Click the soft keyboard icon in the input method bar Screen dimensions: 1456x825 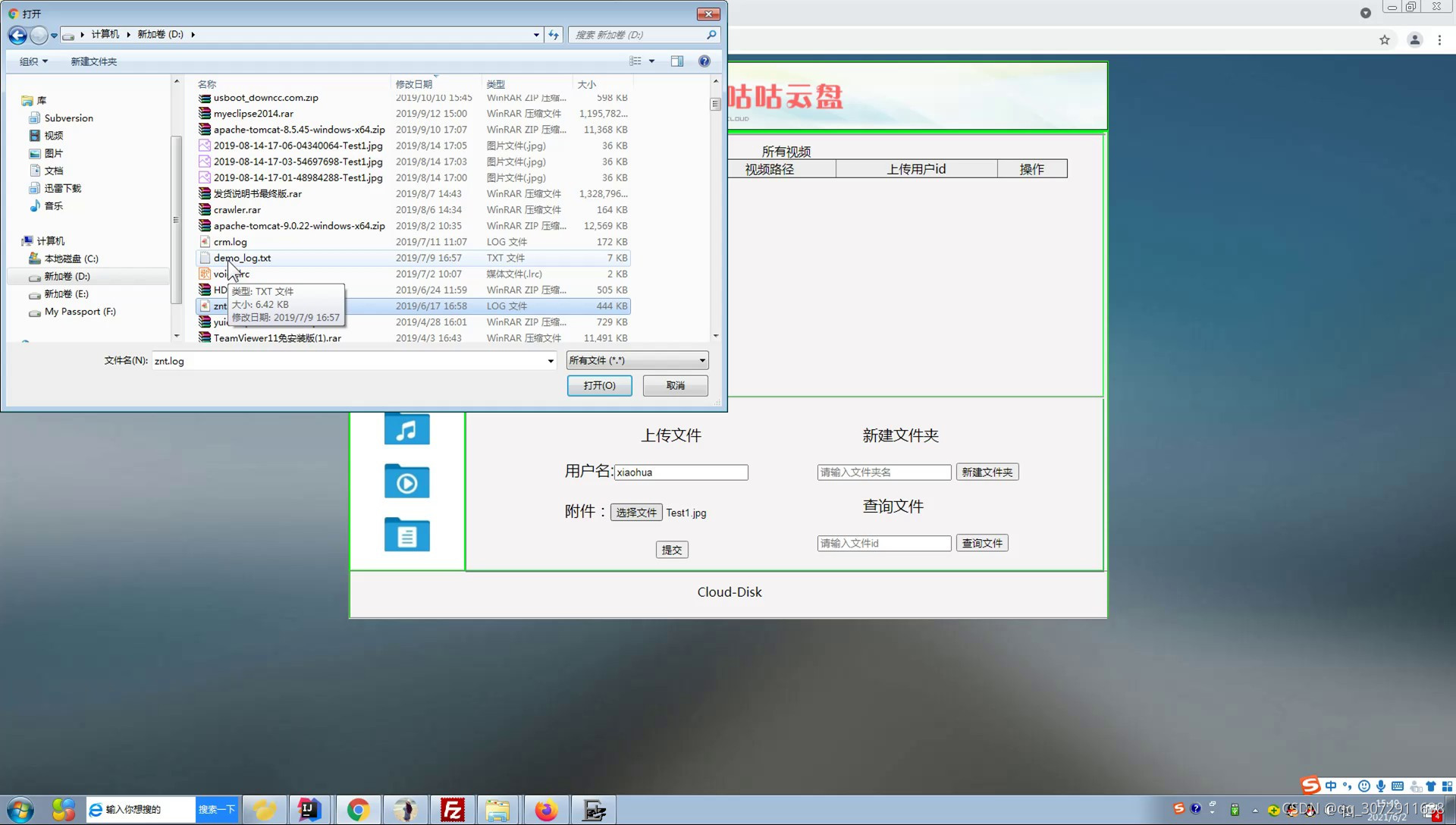[x=1398, y=786]
